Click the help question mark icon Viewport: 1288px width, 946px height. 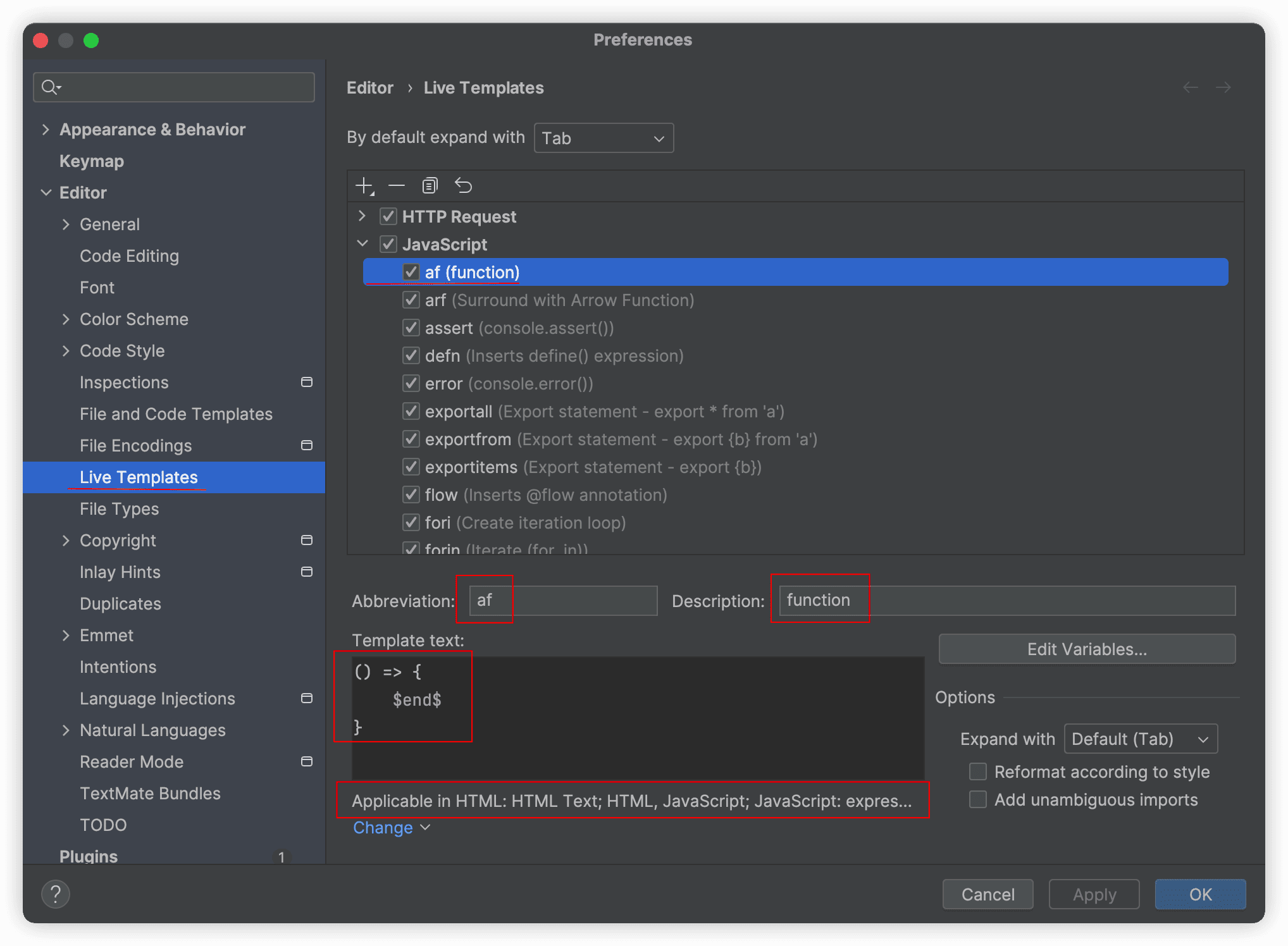[x=56, y=894]
